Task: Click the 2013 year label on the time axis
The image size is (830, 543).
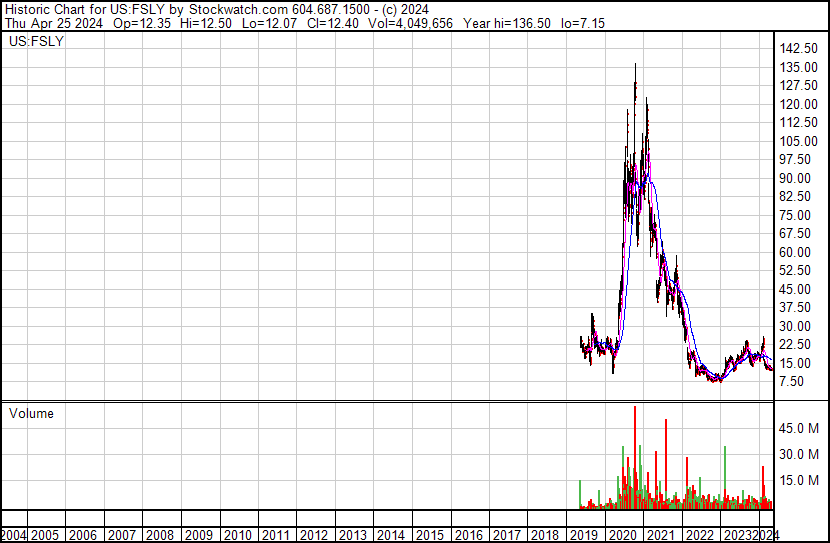Action: click(x=353, y=535)
